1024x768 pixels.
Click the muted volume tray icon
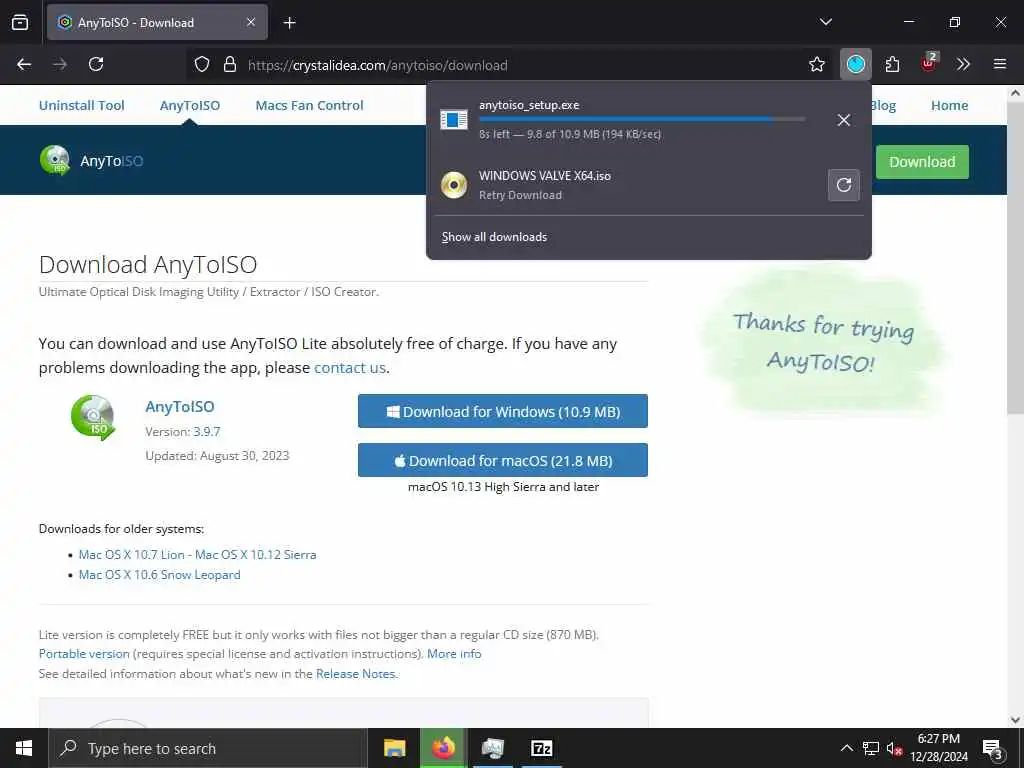click(894, 748)
